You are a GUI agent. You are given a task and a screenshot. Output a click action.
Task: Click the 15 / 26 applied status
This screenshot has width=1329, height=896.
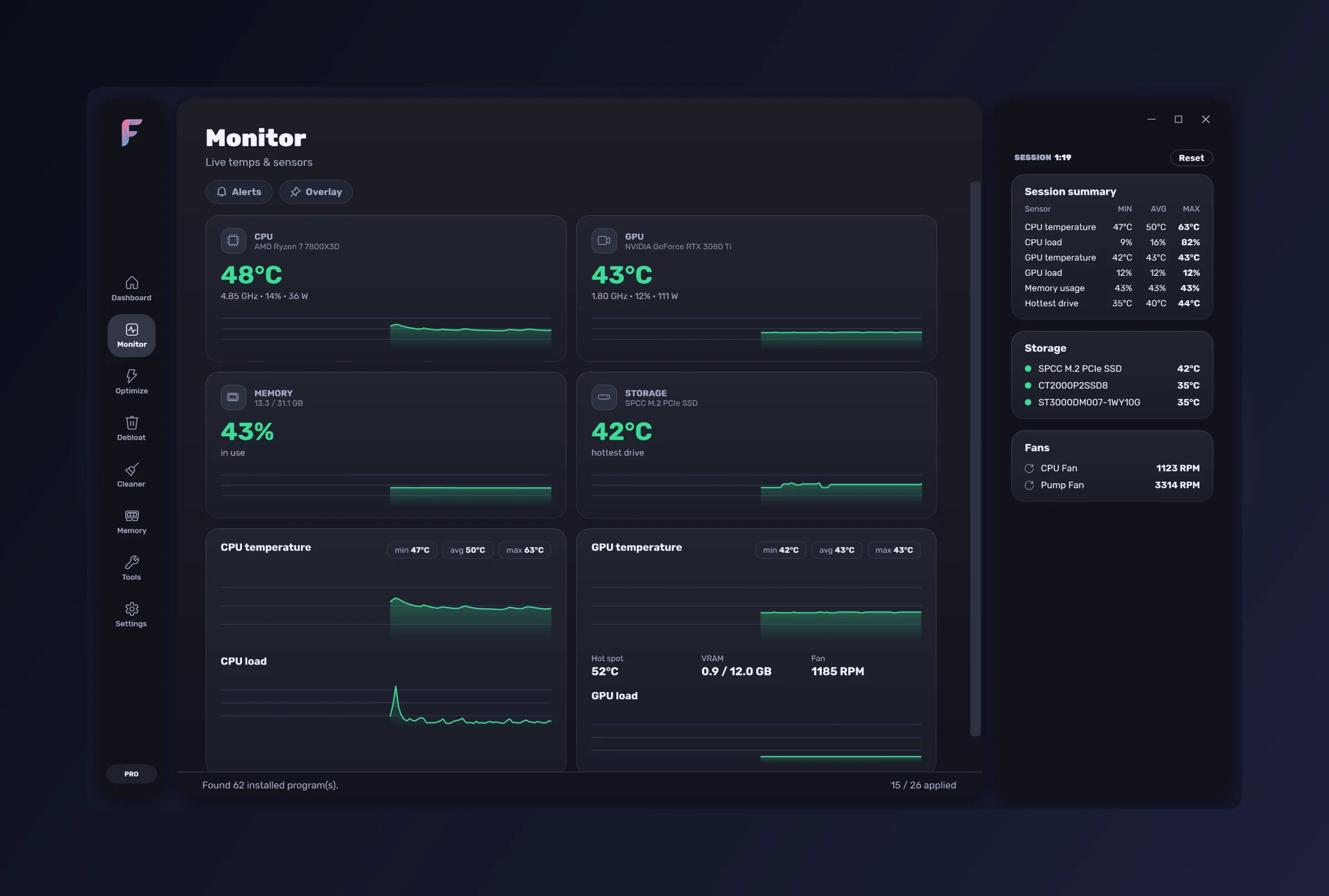click(923, 785)
